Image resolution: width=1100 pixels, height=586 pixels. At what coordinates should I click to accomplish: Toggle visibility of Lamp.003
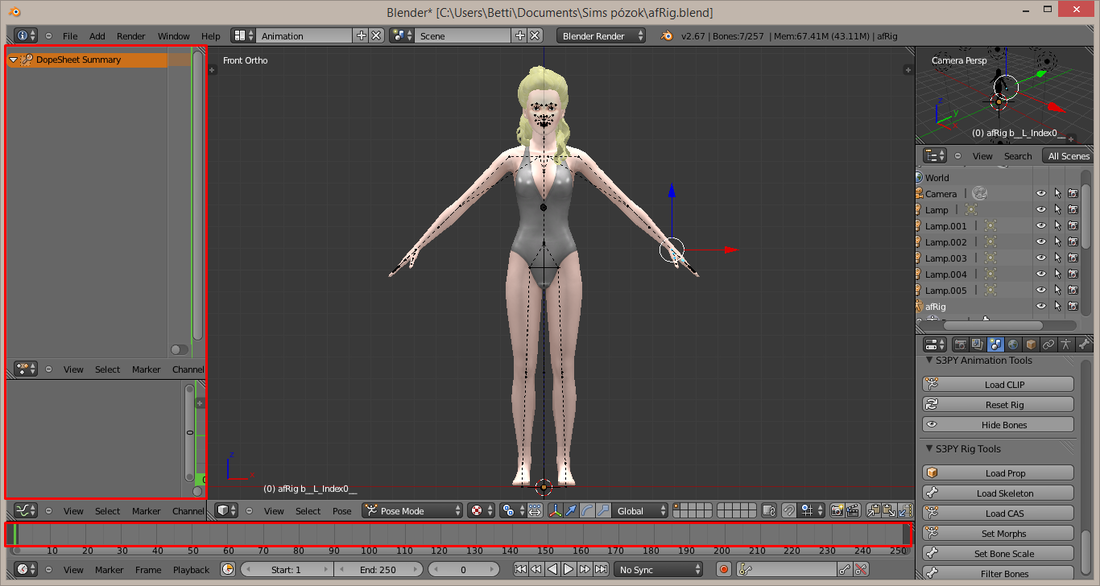coord(1040,258)
